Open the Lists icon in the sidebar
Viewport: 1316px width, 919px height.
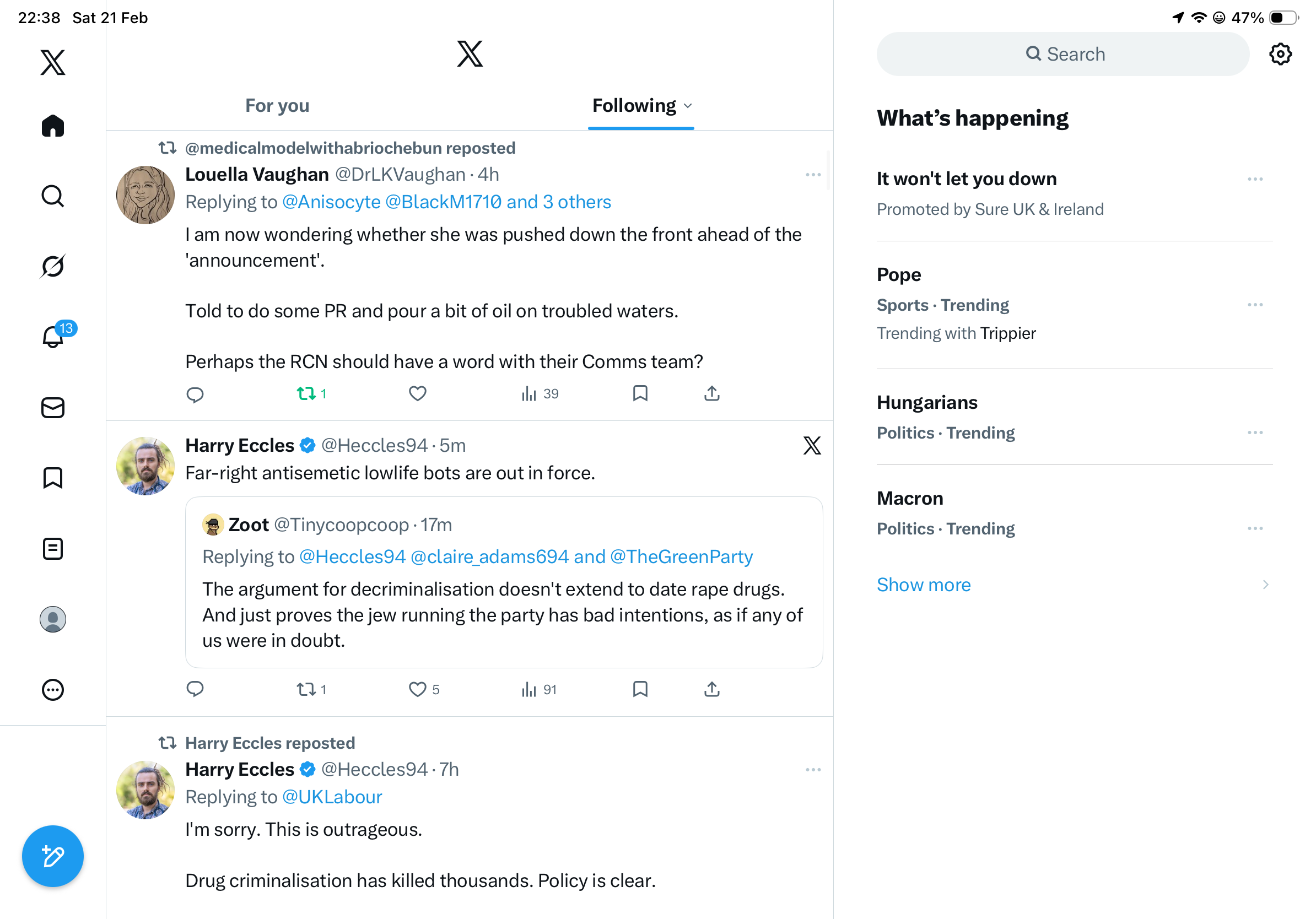click(x=53, y=549)
